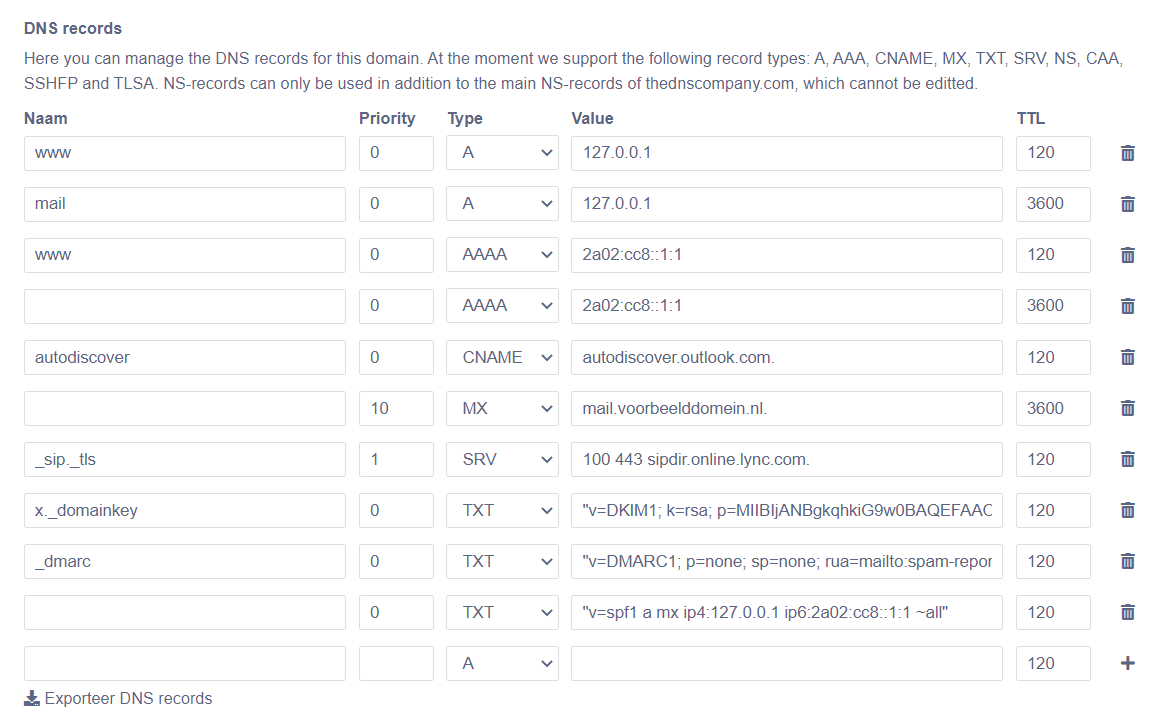Add new record with plus icon
The width and height of the screenshot is (1162, 726).
point(1127,664)
